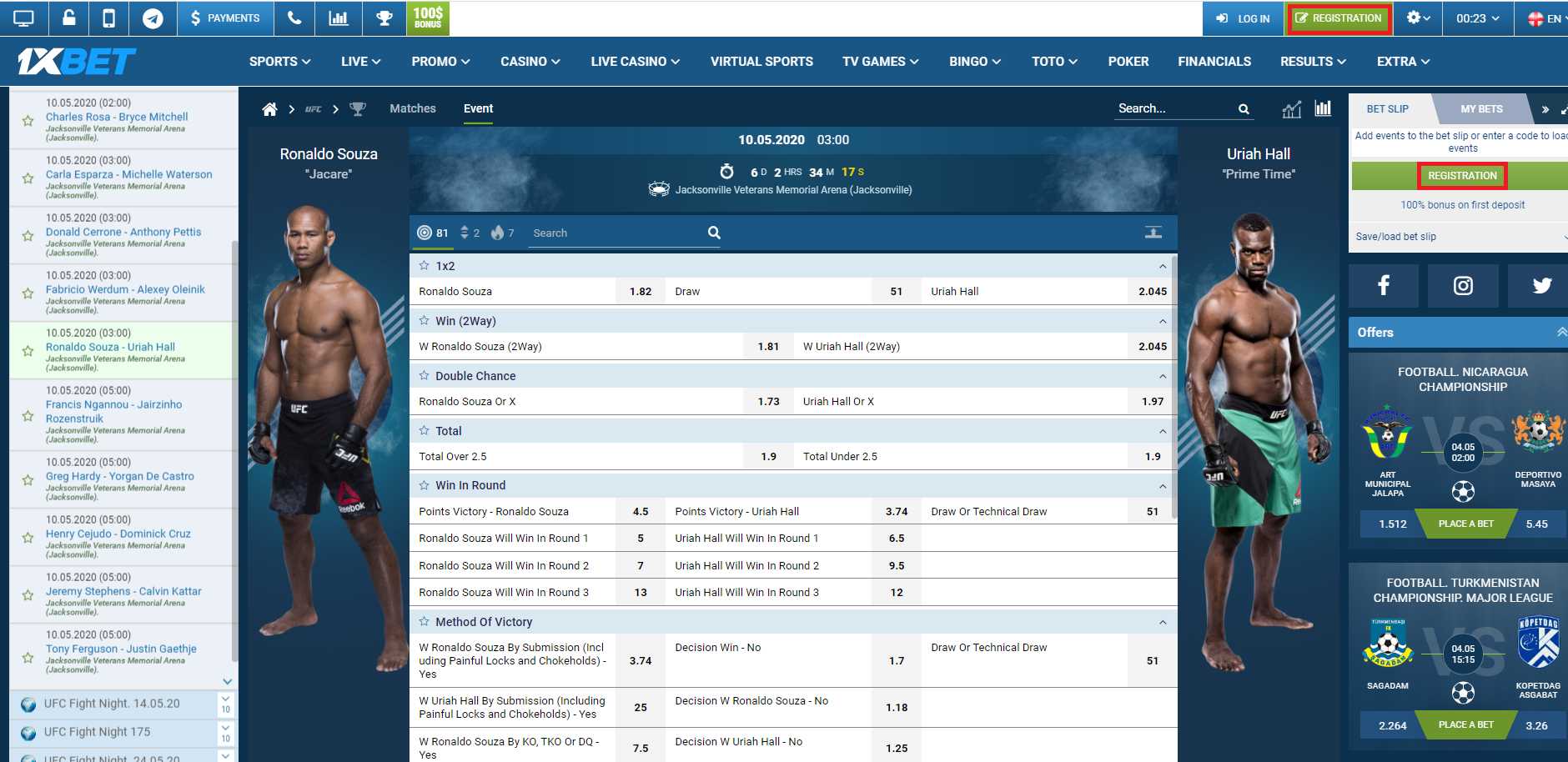The width and height of the screenshot is (1568, 762).
Task: Favorite the Charles Rosa - Bryce Mitchell match
Action: 28,121
